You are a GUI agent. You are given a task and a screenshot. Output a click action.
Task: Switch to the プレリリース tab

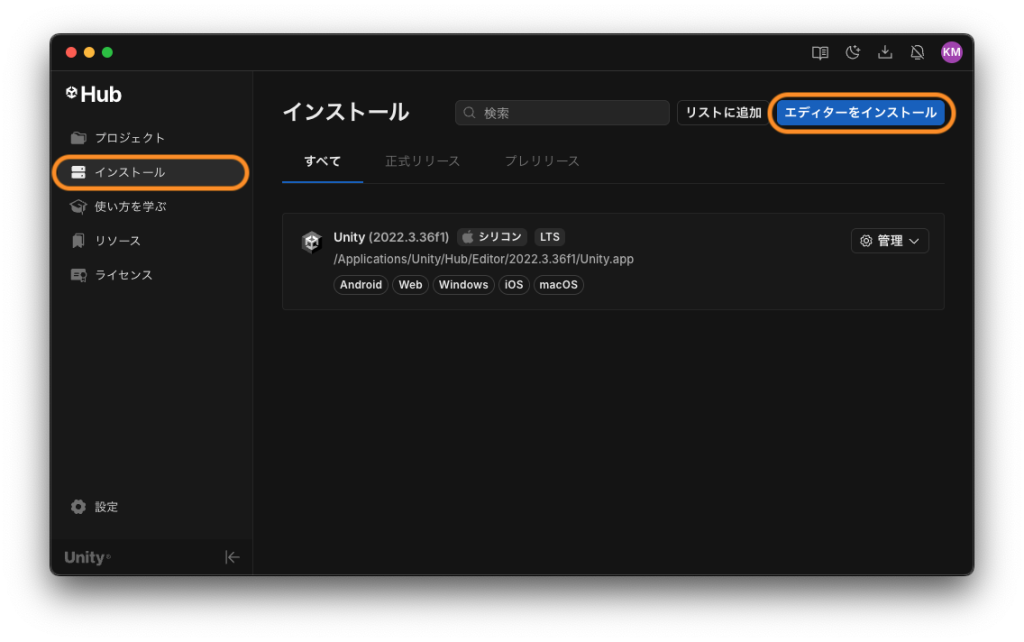(542, 161)
